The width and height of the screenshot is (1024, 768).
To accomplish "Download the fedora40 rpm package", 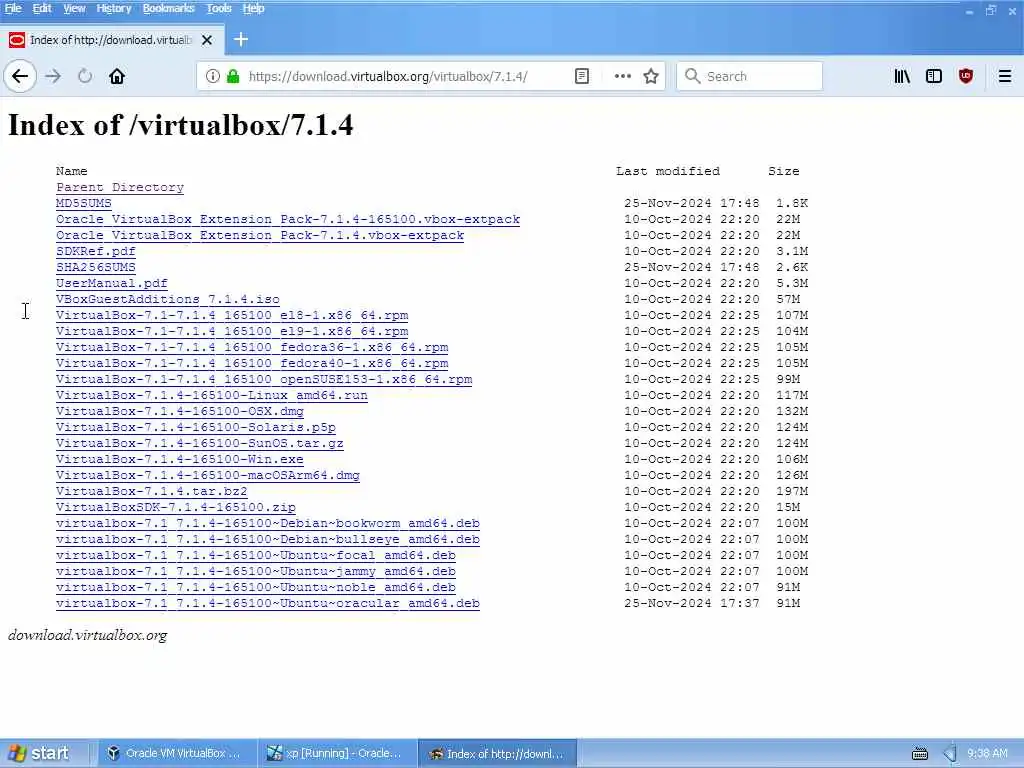I will (252, 363).
